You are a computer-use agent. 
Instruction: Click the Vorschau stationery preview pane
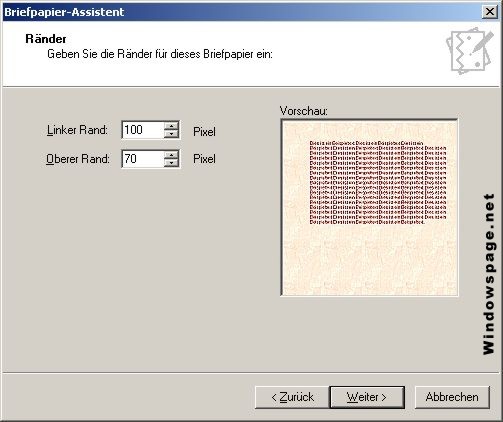coord(369,207)
